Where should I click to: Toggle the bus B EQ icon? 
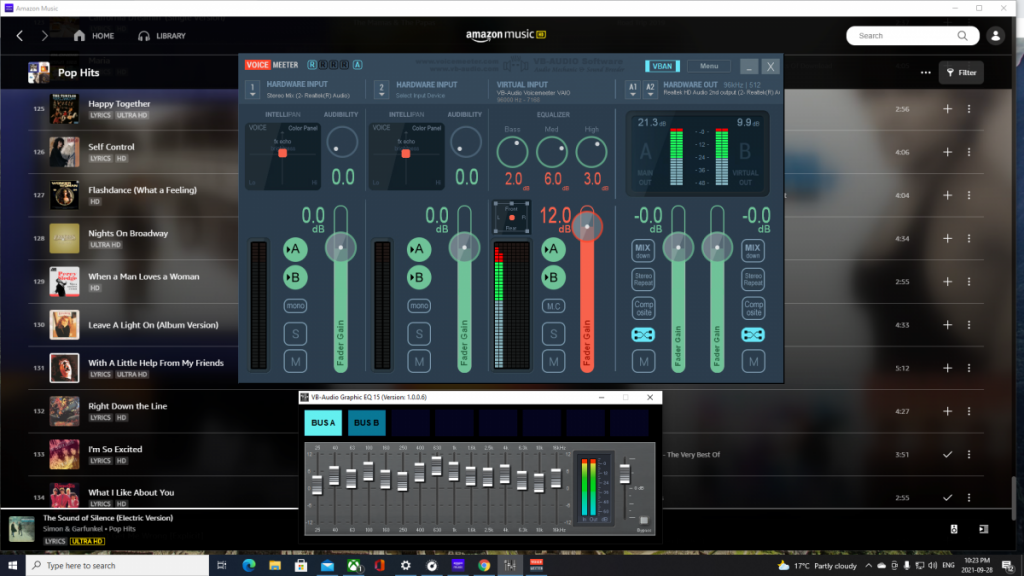[x=753, y=335]
